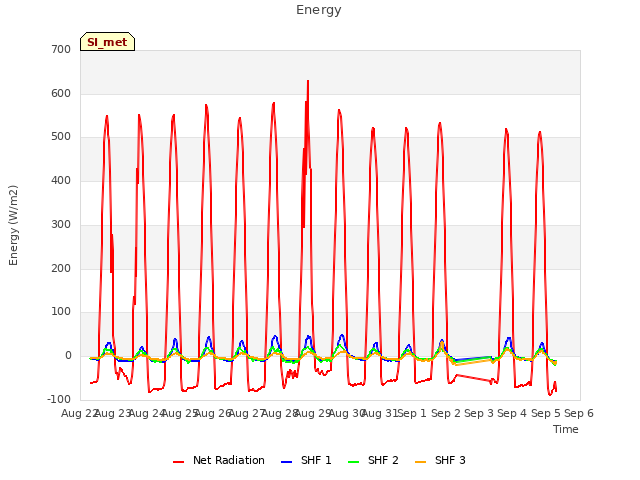Click the SI_met annotation label
640x480 pixels.
[x=107, y=42]
